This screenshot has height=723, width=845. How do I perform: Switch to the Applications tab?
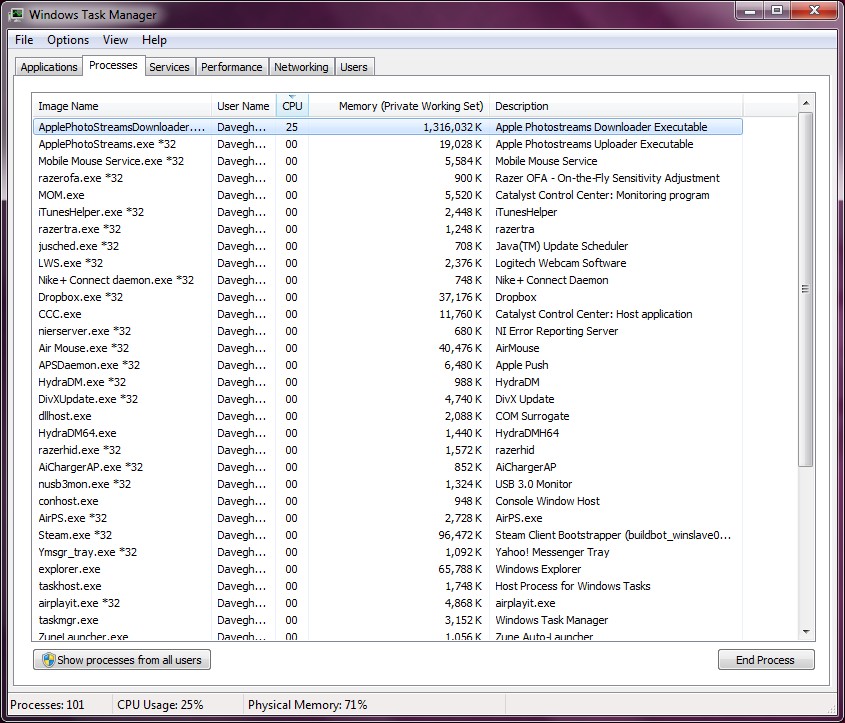point(49,67)
